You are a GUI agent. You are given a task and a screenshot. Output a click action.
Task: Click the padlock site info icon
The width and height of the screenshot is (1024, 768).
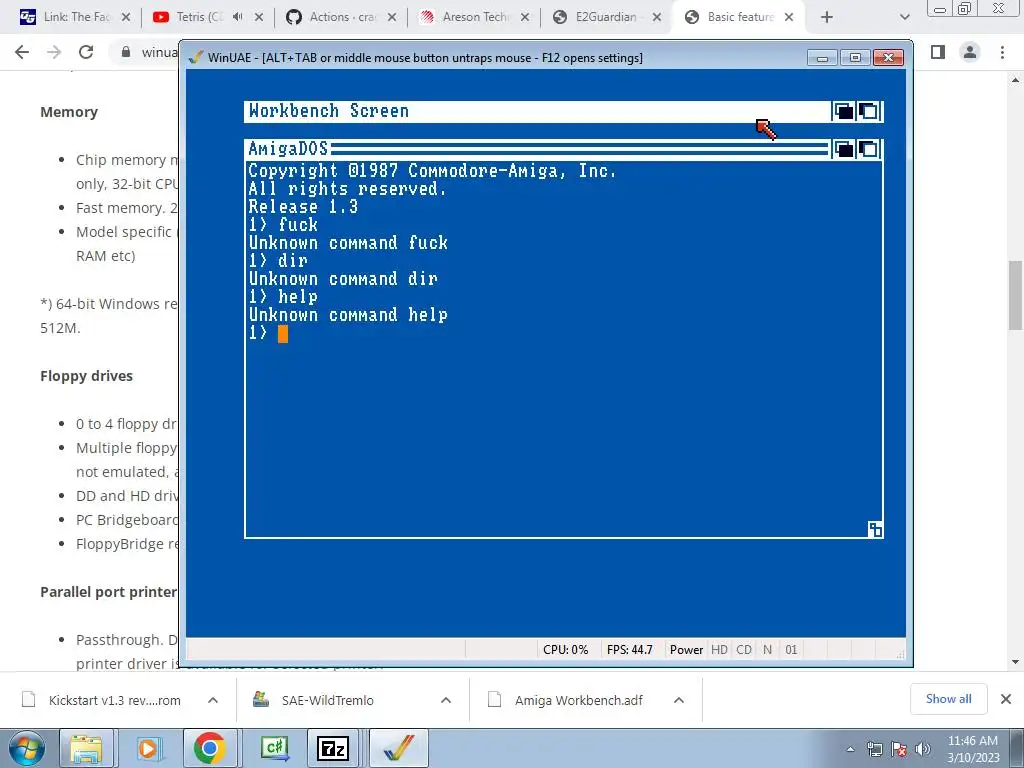pos(126,52)
